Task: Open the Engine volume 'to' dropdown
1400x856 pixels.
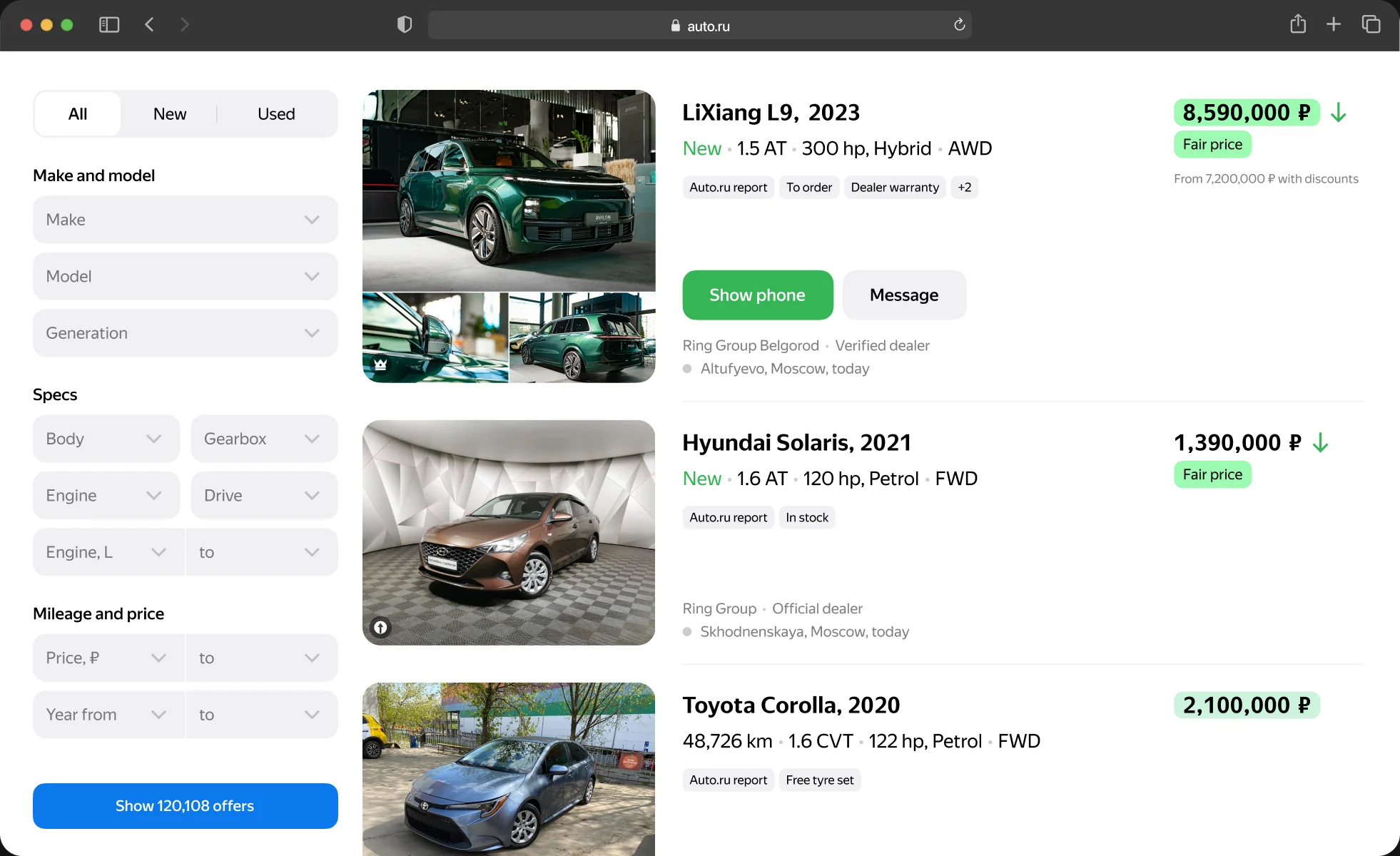Action: [x=262, y=552]
